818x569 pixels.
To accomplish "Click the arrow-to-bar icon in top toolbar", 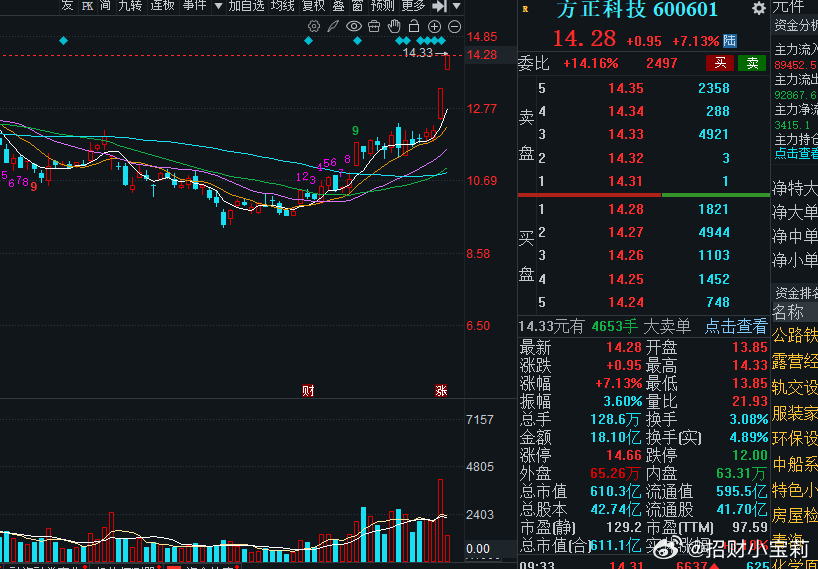I will [x=440, y=6].
